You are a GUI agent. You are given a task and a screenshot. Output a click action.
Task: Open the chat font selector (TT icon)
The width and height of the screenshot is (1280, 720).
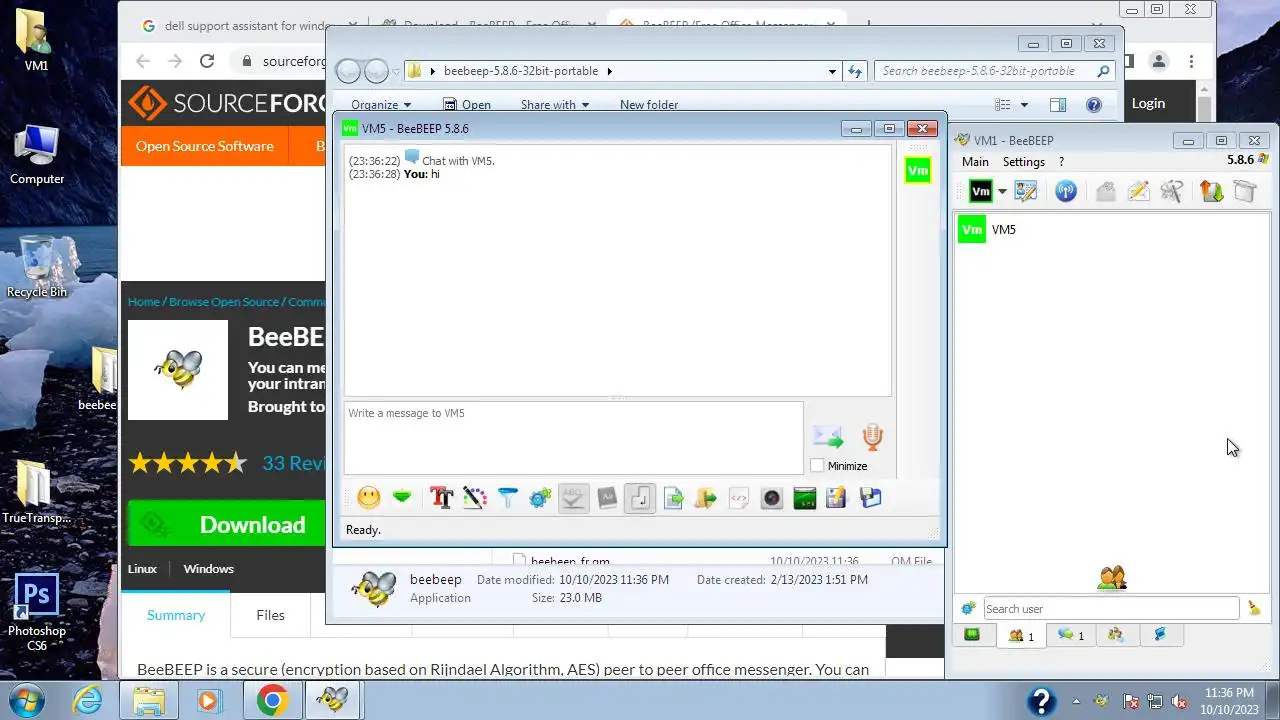coord(441,497)
